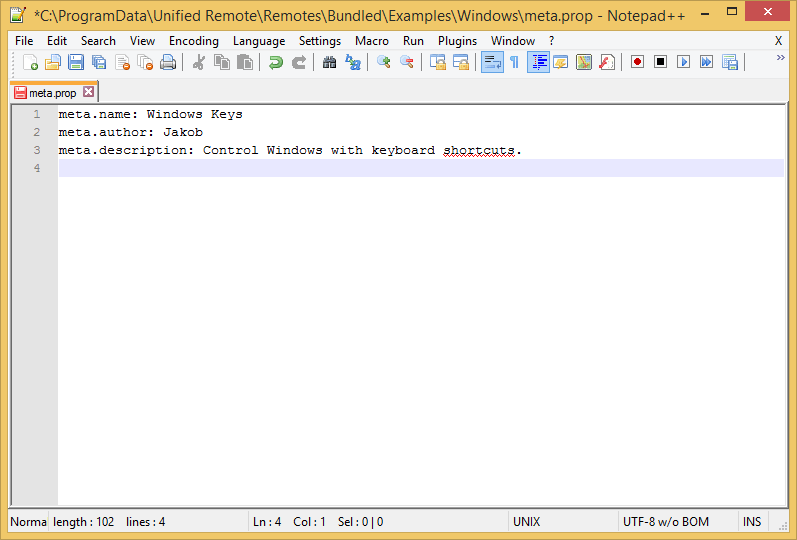
Task: Close the current document via toolbar icon
Action: click(x=122, y=63)
